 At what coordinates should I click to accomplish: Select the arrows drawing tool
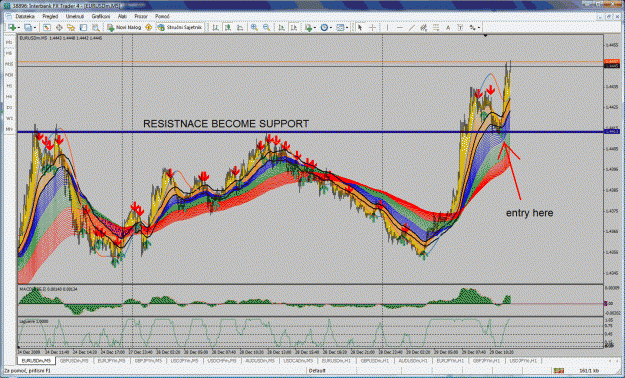[x=472, y=28]
